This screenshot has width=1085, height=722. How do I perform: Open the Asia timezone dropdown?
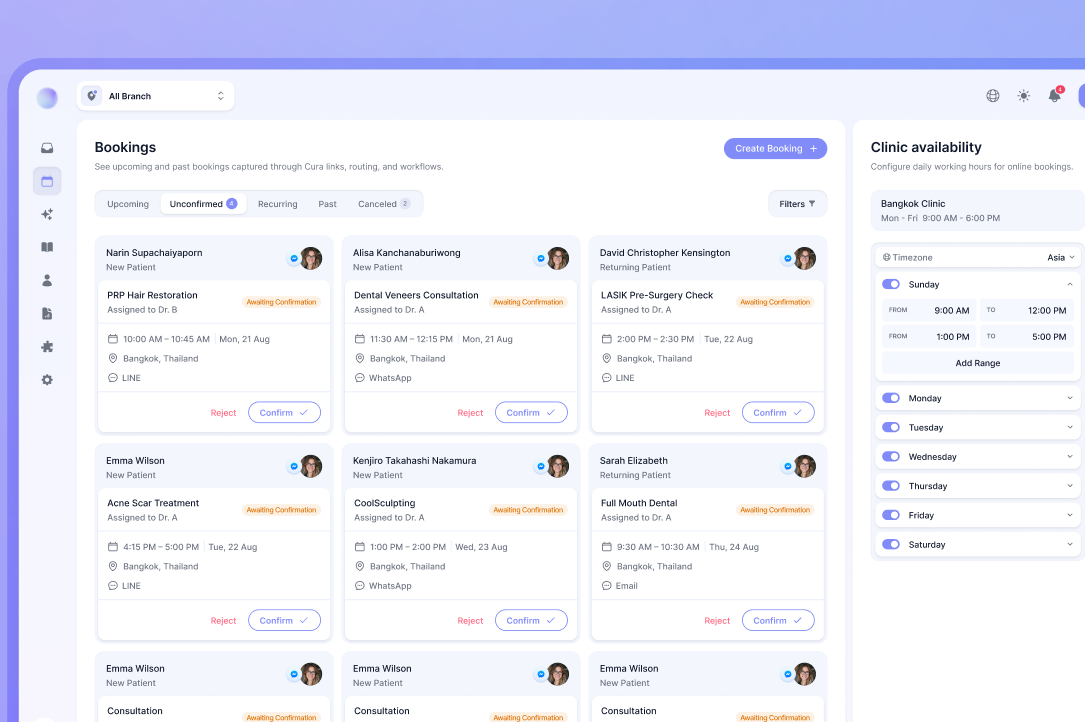click(1061, 258)
